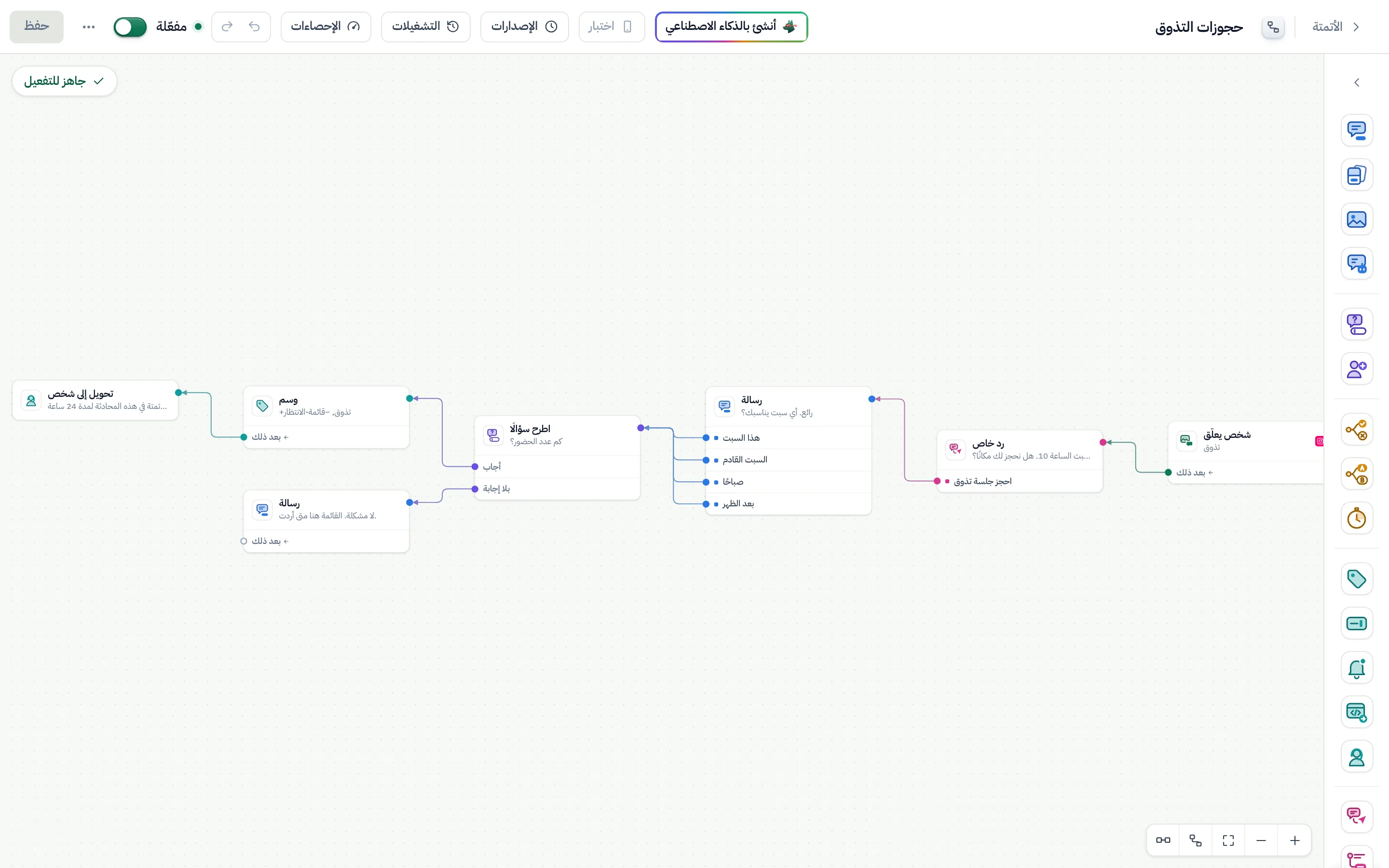Screen dimensions: 1389x868
Task: Open the التشغيلات runs tab
Action: click(425, 27)
